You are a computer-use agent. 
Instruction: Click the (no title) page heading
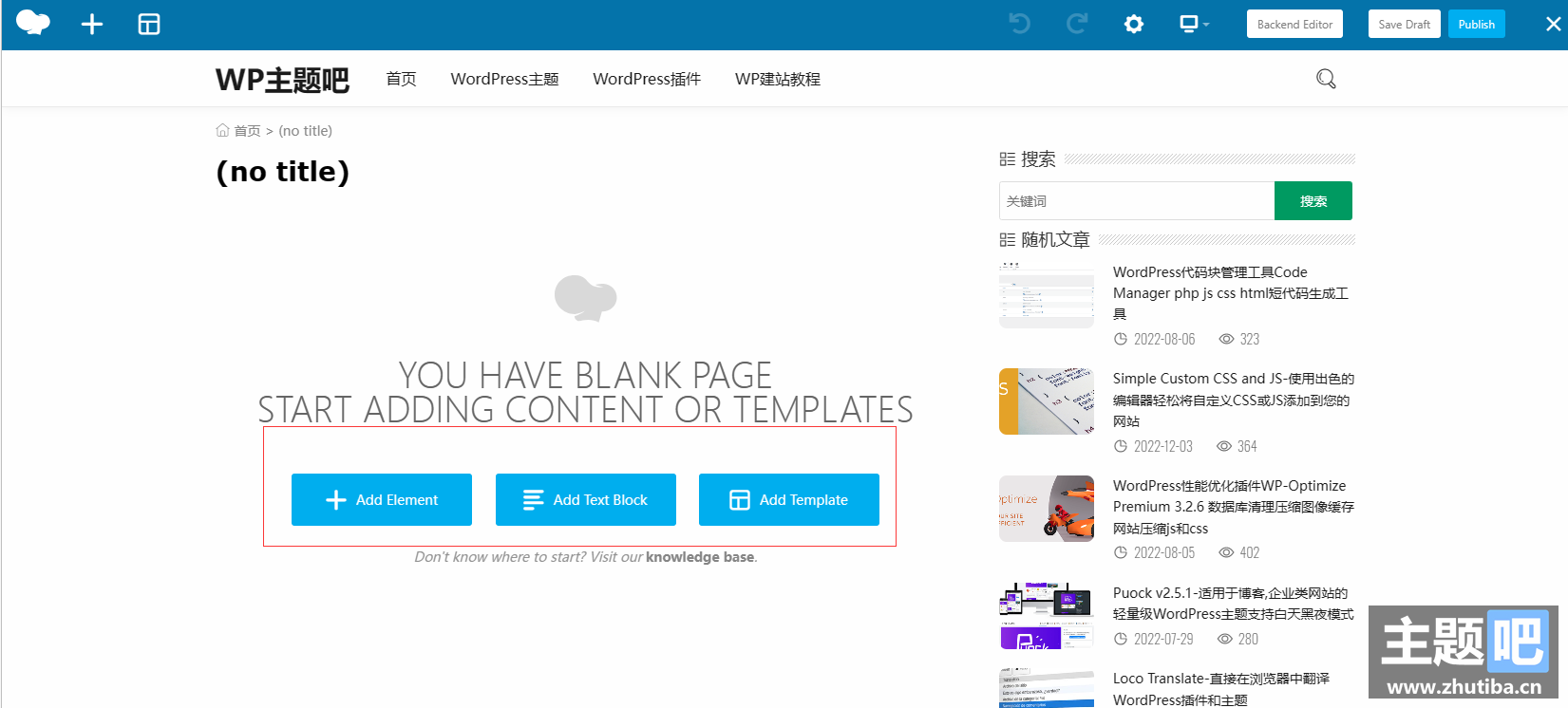click(x=283, y=172)
